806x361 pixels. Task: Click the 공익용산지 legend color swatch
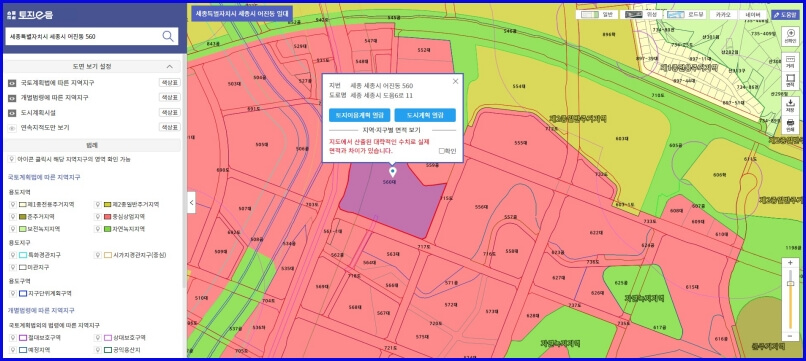tap(108, 350)
